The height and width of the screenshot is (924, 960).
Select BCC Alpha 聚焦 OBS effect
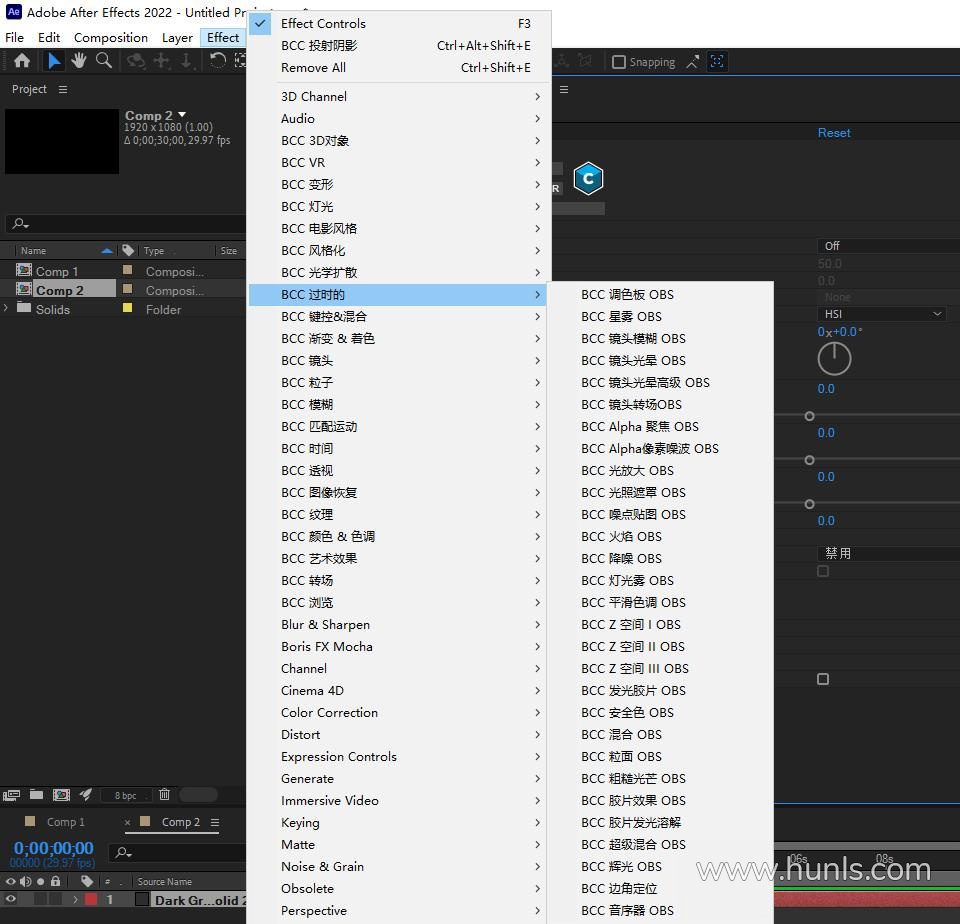coord(660,427)
